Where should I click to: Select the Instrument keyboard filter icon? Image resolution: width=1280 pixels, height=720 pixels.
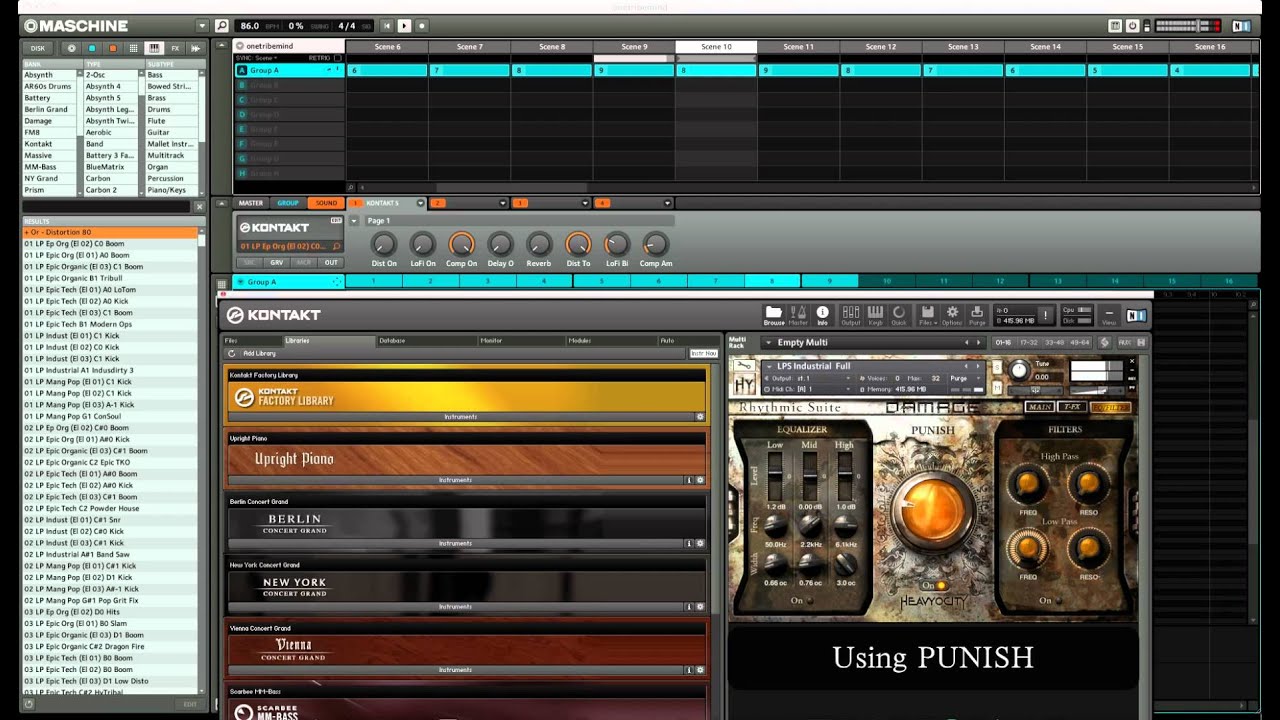coord(154,48)
